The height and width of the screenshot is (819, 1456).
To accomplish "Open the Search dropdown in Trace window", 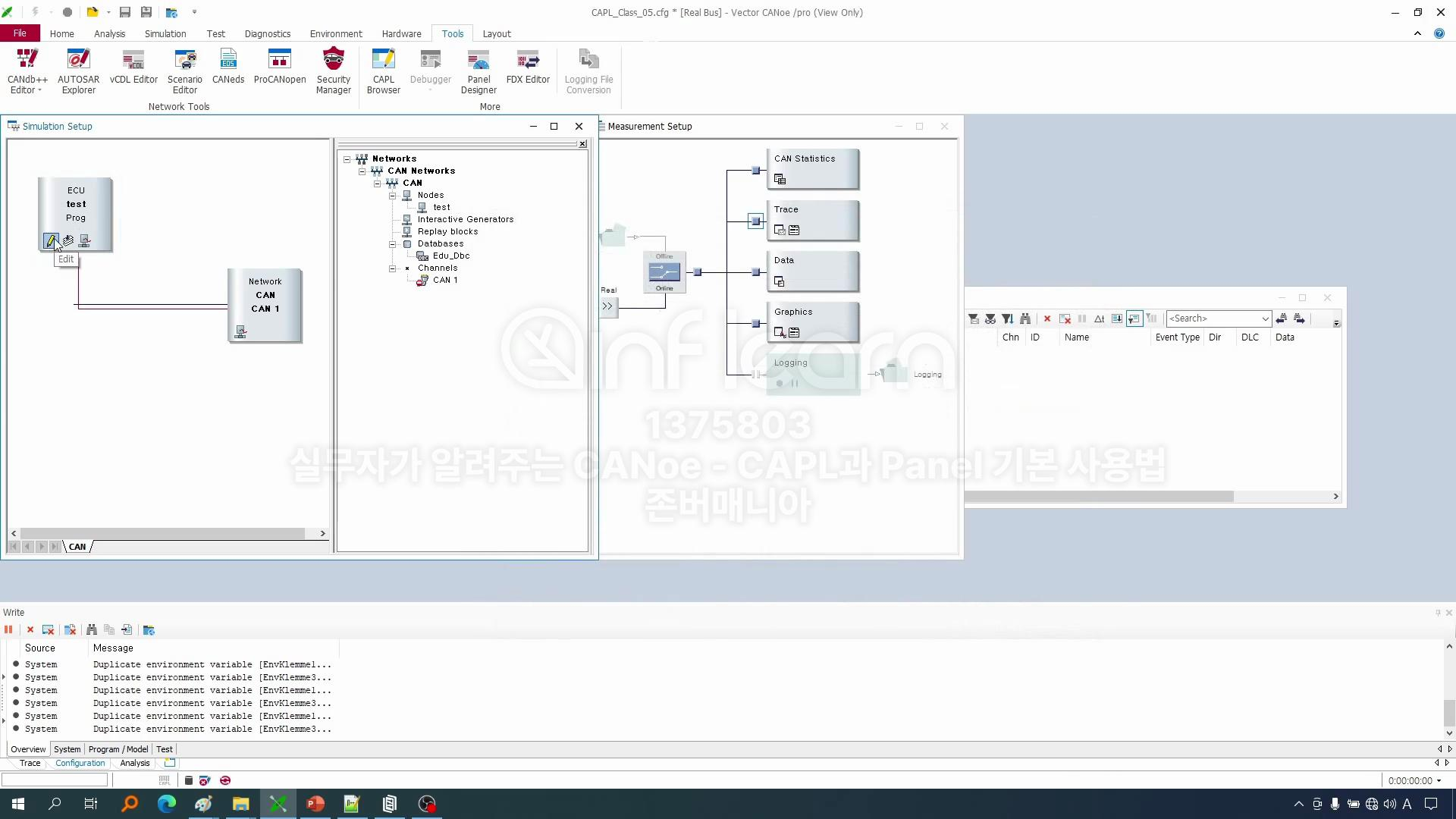I will coord(1265,318).
